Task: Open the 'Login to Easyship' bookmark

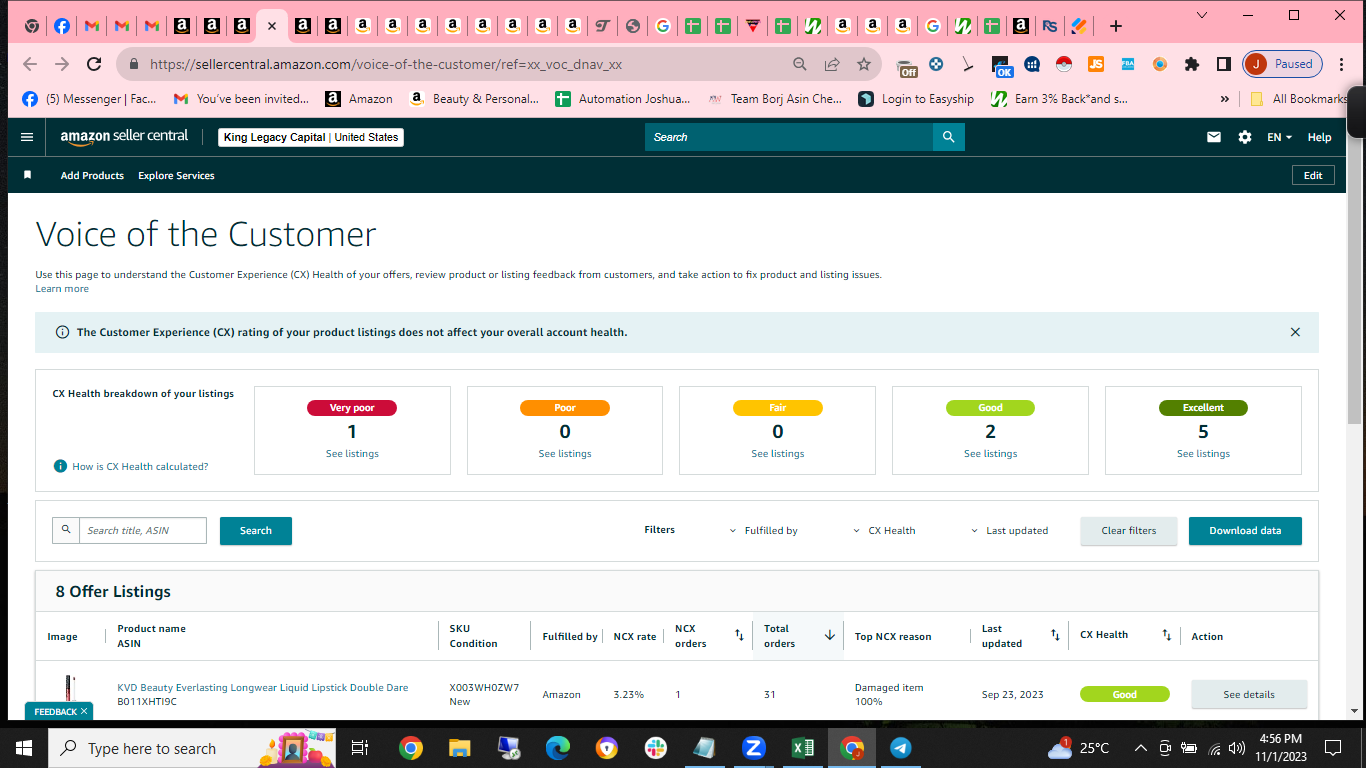Action: pyautogui.click(x=916, y=99)
